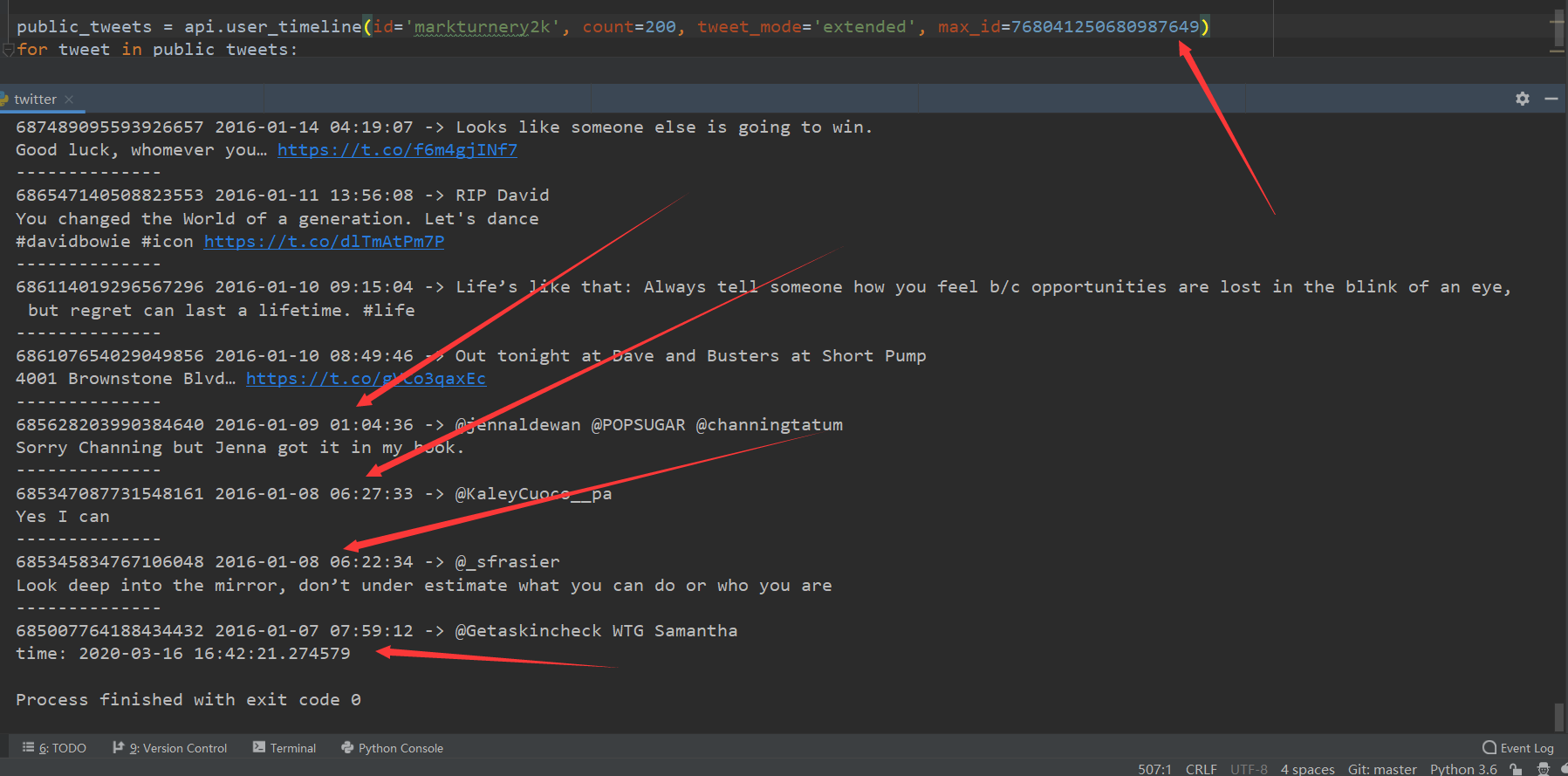The image size is (1568, 776).
Task: Hide the Run tool window
Action: coord(1551,99)
